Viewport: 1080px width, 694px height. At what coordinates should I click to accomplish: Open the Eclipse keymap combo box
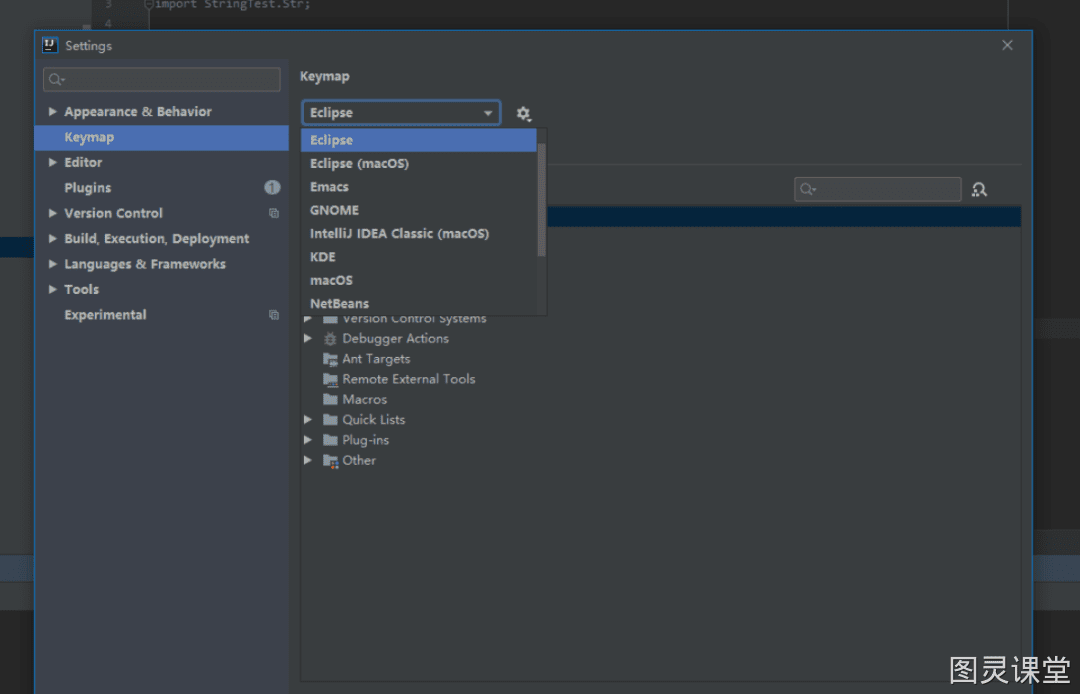pyautogui.click(x=401, y=113)
